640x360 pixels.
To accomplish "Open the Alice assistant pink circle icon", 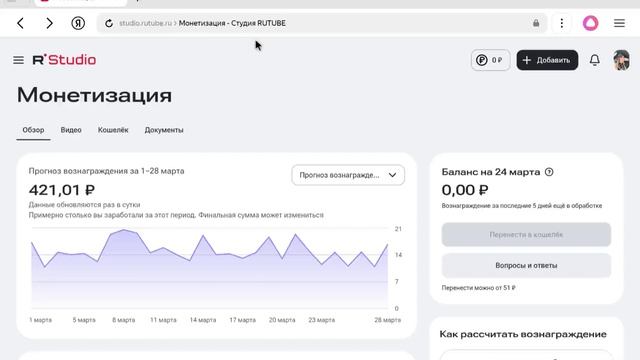I will tap(590, 23).
